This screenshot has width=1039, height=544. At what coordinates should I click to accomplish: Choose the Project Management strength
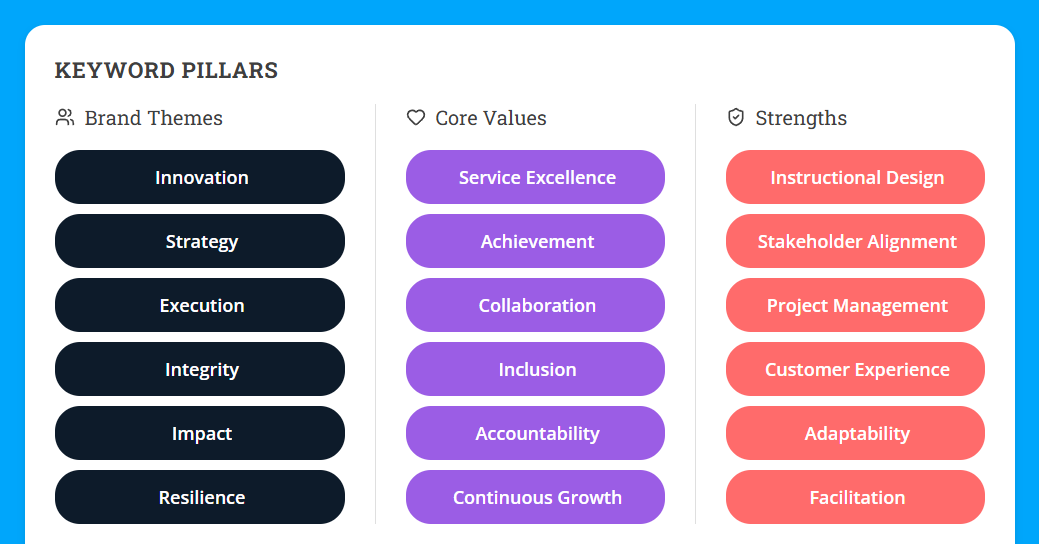pos(855,305)
